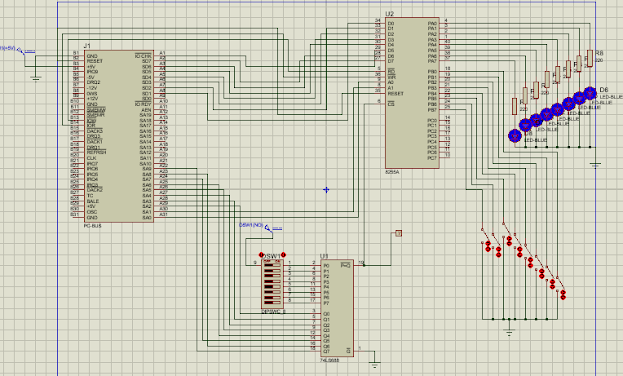Toggle the eighth DSW1 DIP switch position
Viewport: 623px width, 376px height.
272,301
